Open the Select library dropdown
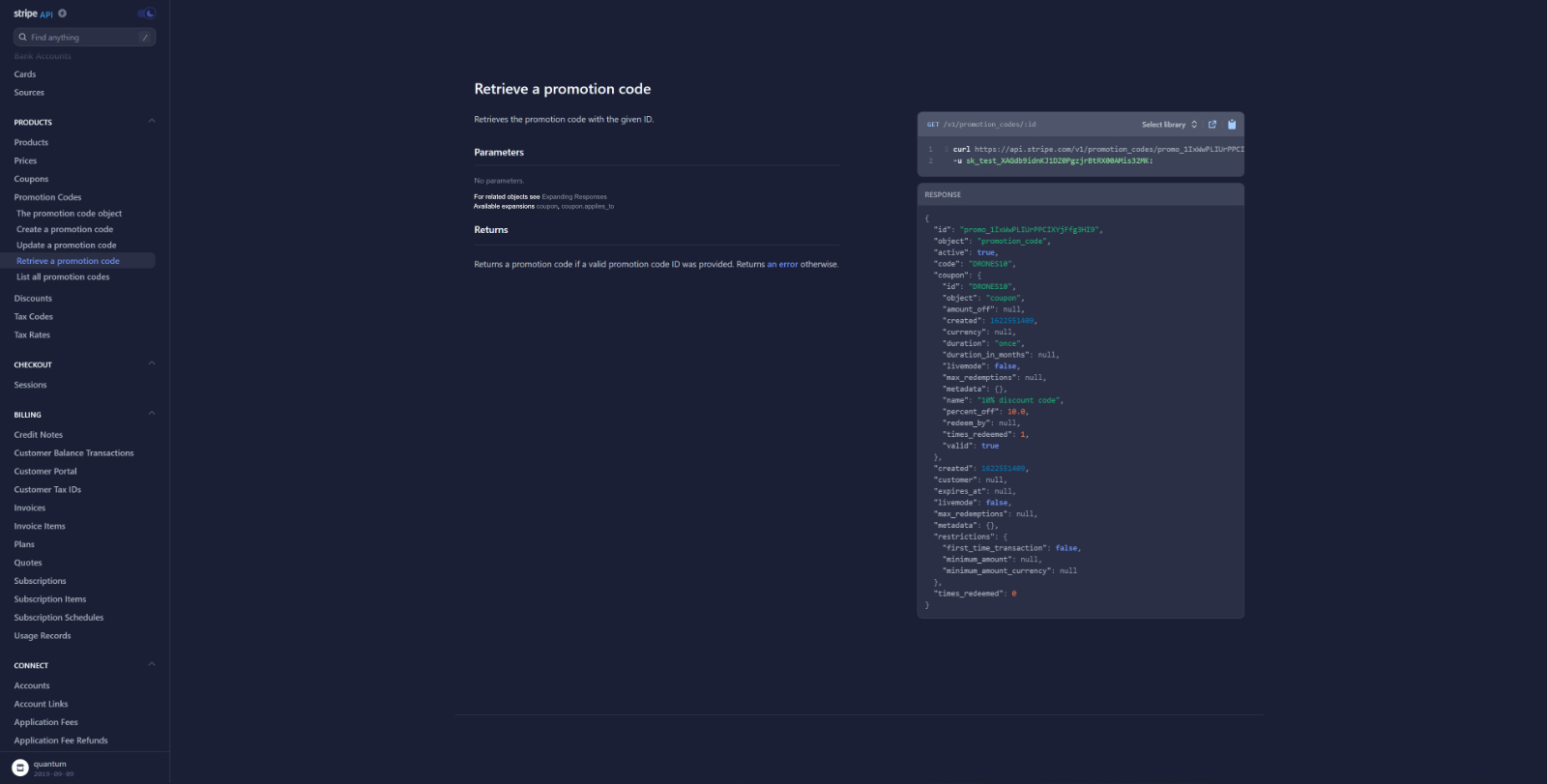The width and height of the screenshot is (1547, 784). [x=1168, y=125]
